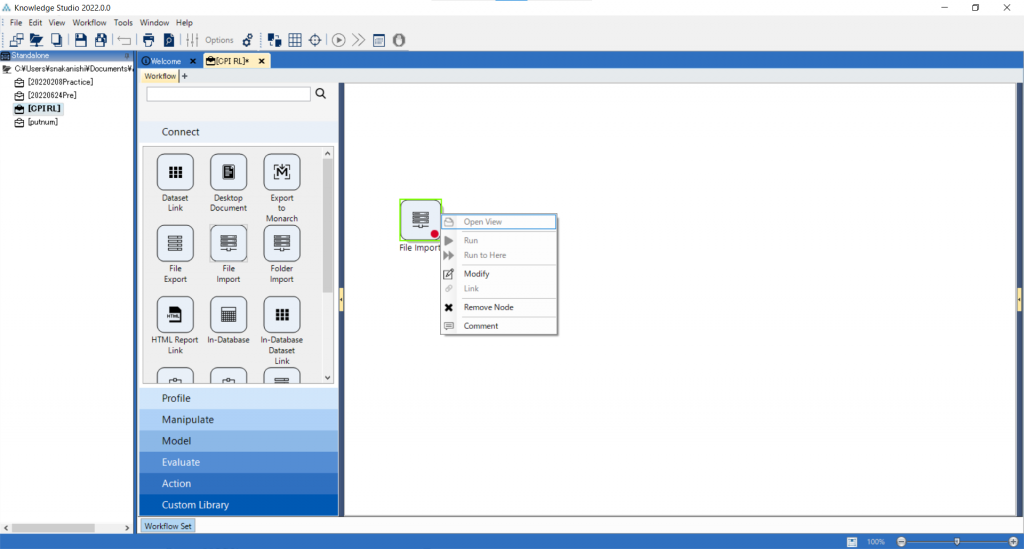The width and height of the screenshot is (1024, 549).
Task: Click the Open Project folder icon
Action: click(x=36, y=40)
